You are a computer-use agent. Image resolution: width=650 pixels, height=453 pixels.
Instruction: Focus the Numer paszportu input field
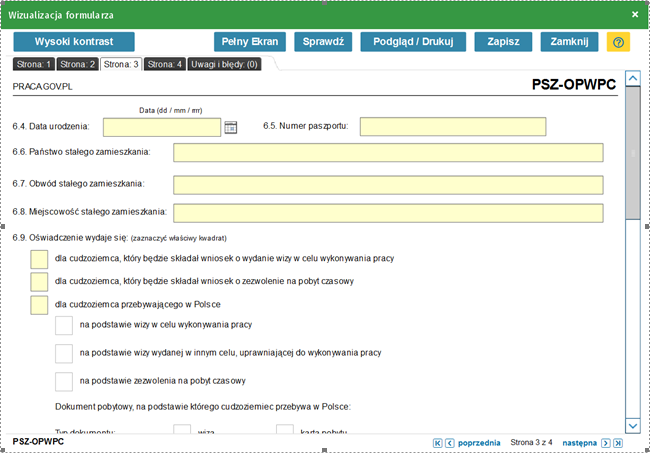453,126
